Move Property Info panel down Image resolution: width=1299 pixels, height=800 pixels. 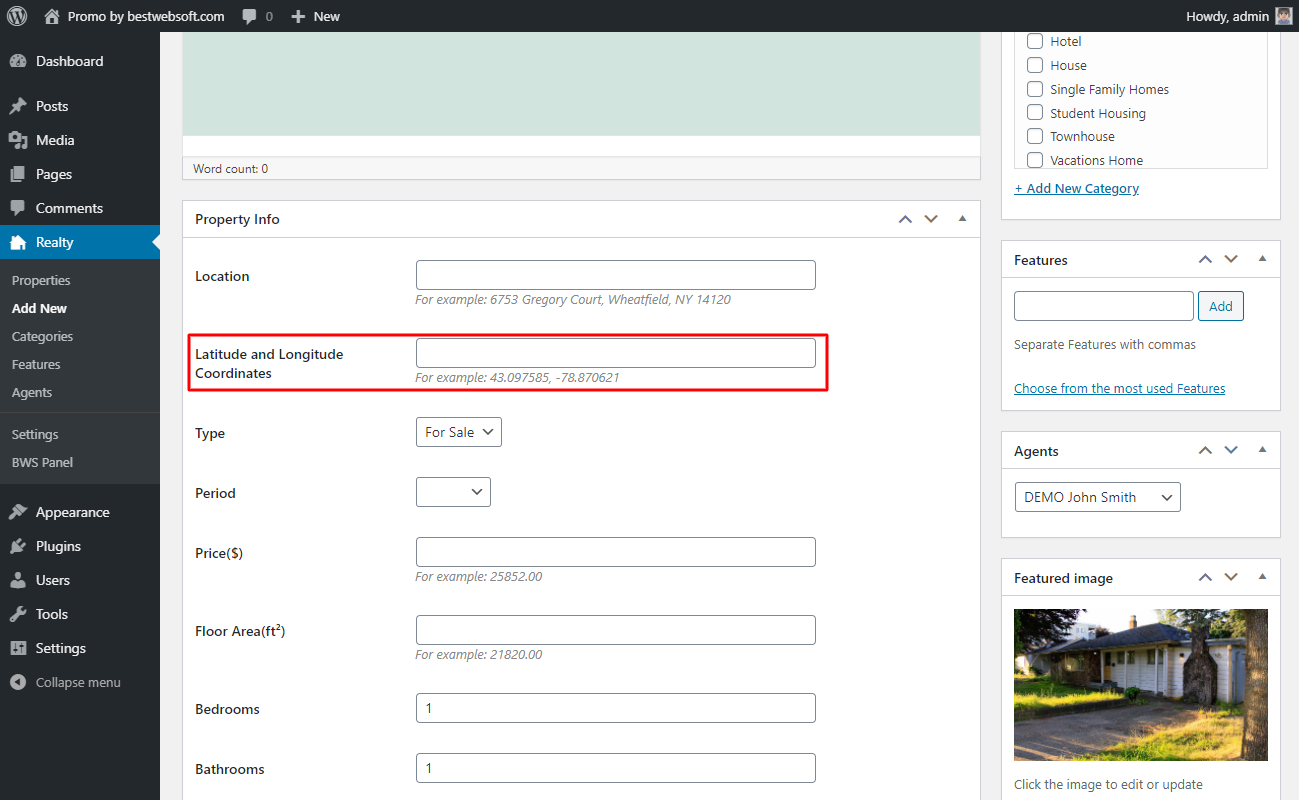click(x=931, y=219)
